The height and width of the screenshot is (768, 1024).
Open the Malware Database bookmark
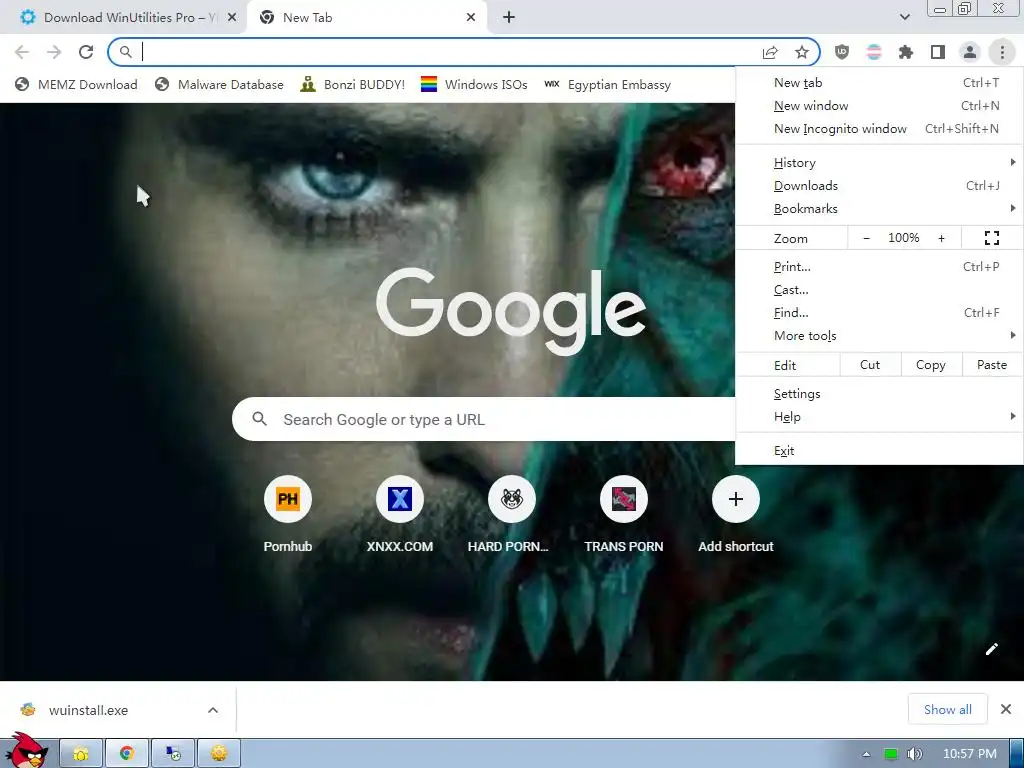click(219, 84)
